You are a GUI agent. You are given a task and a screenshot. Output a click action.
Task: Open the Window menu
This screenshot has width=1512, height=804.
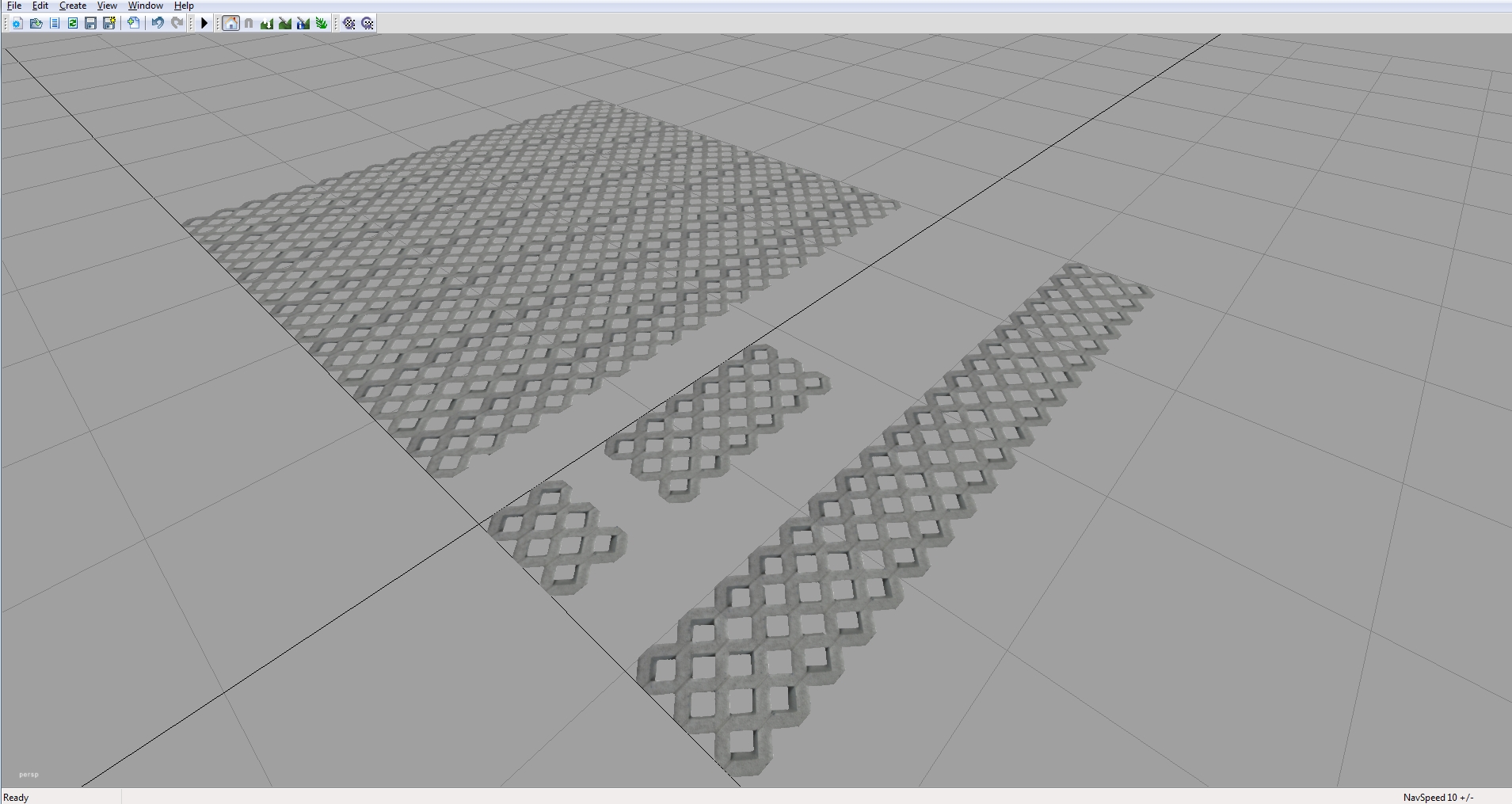click(146, 6)
